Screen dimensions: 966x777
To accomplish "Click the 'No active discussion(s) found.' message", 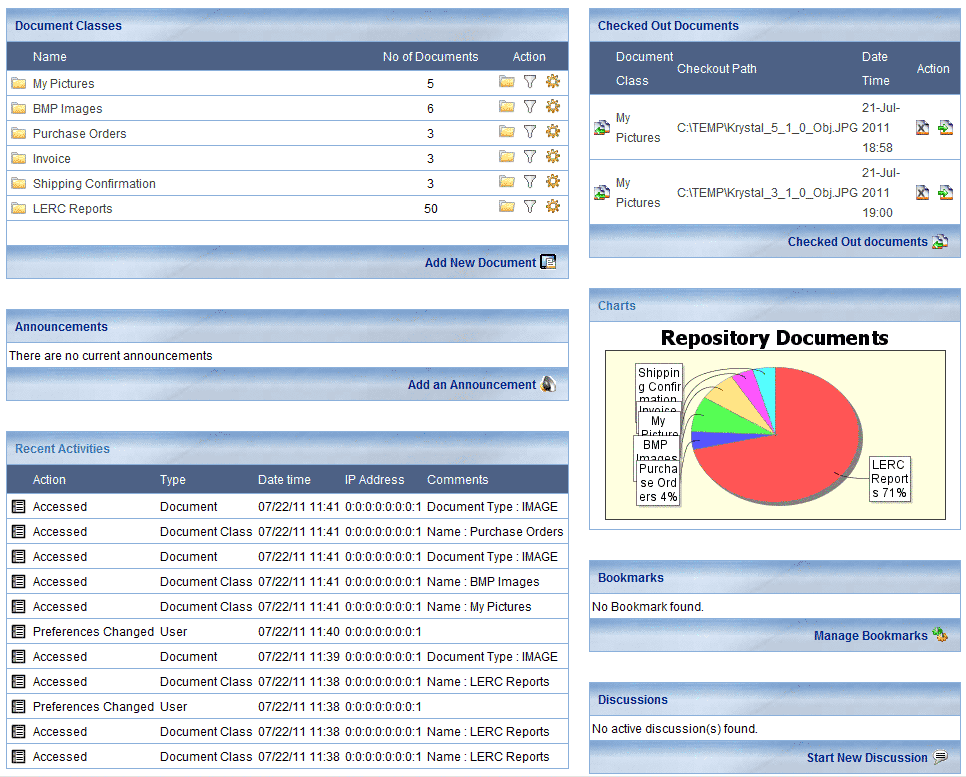I will pos(675,728).
